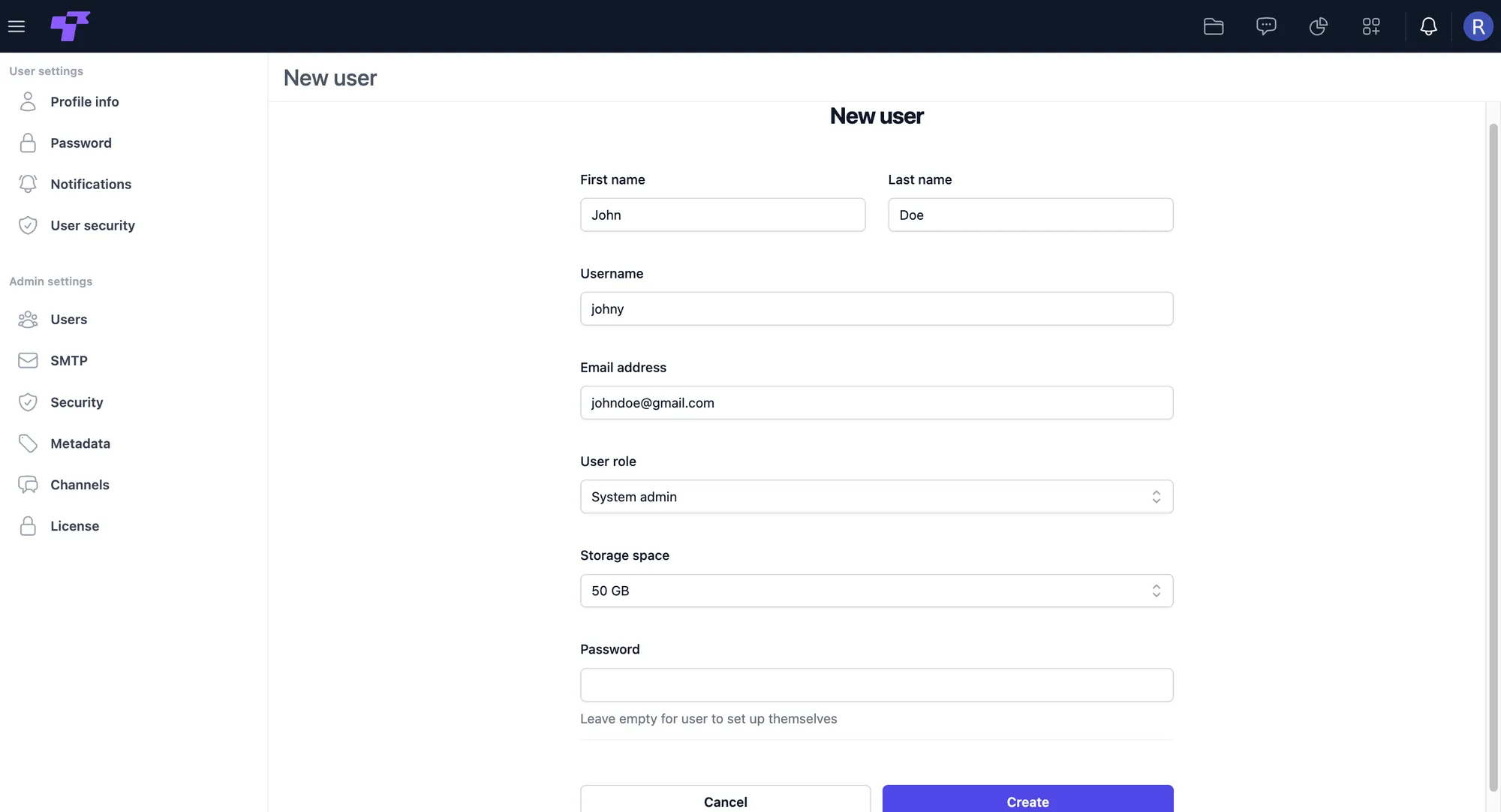Go to Password settings
This screenshot has height=812, width=1501.
(81, 143)
